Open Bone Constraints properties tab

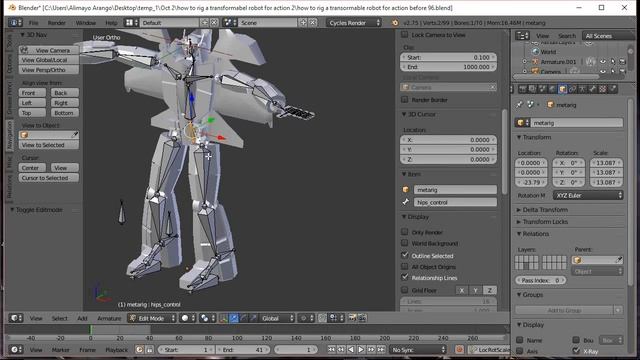(x=602, y=89)
